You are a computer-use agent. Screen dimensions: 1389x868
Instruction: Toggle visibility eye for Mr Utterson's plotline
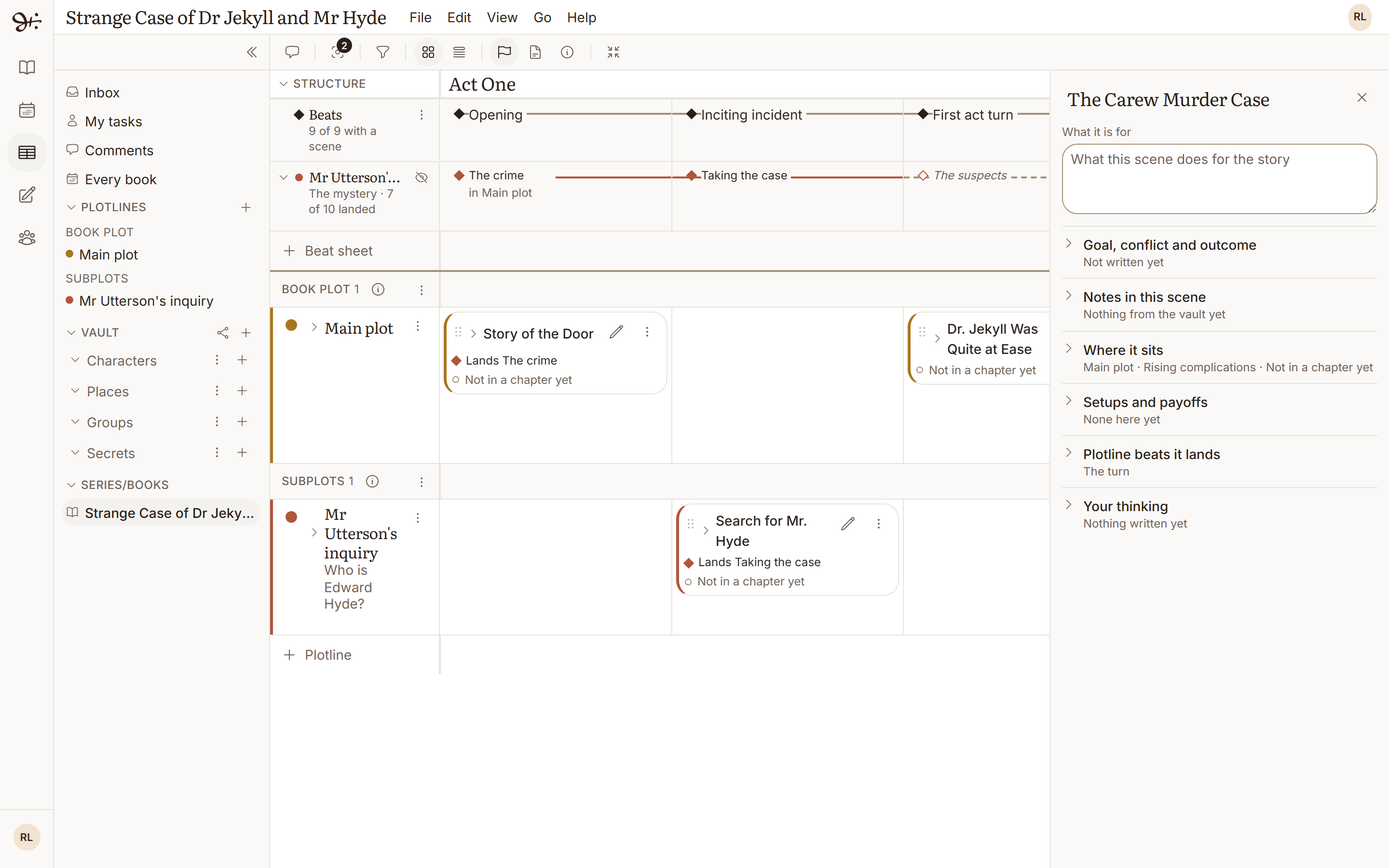click(422, 177)
